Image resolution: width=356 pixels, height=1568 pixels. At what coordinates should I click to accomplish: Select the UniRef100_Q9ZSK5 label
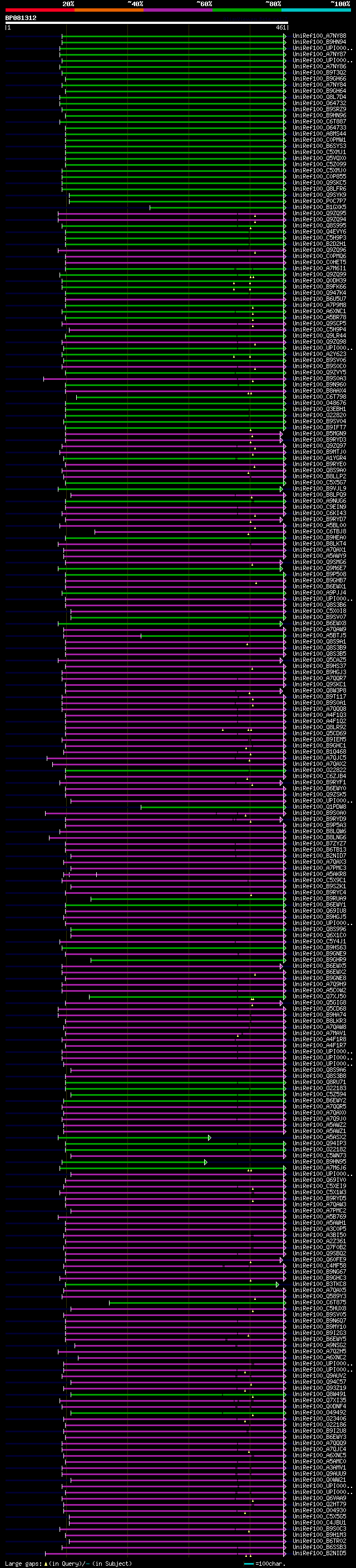click(x=319, y=794)
